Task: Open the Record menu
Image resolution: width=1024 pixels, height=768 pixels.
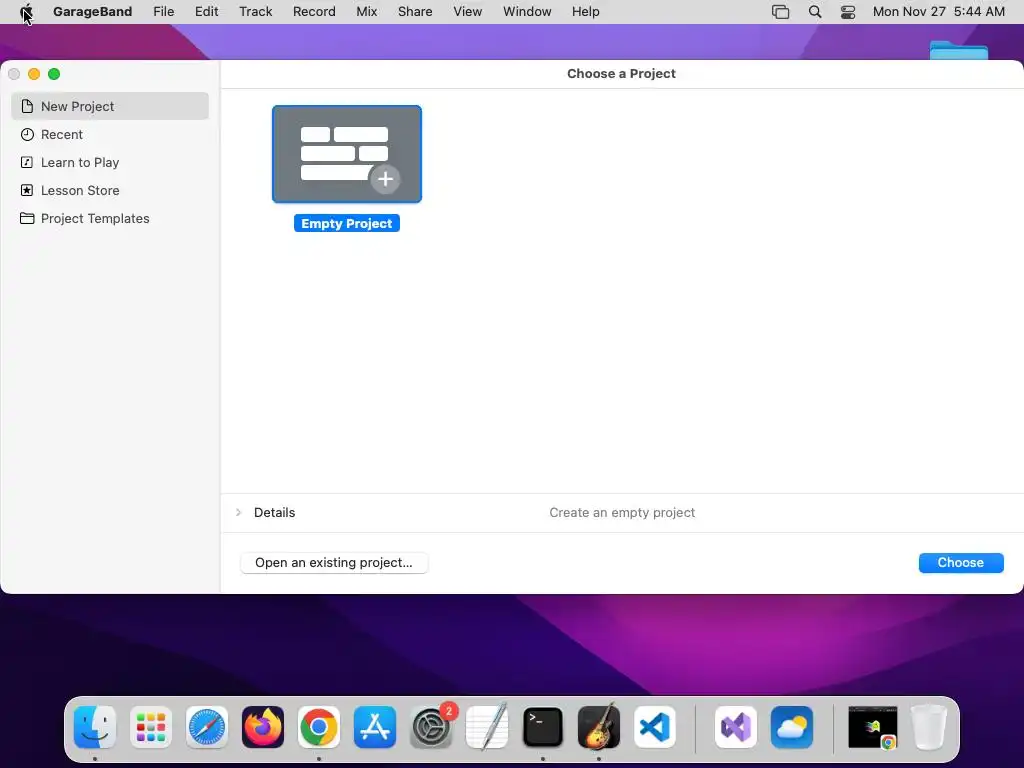Action: (x=314, y=12)
